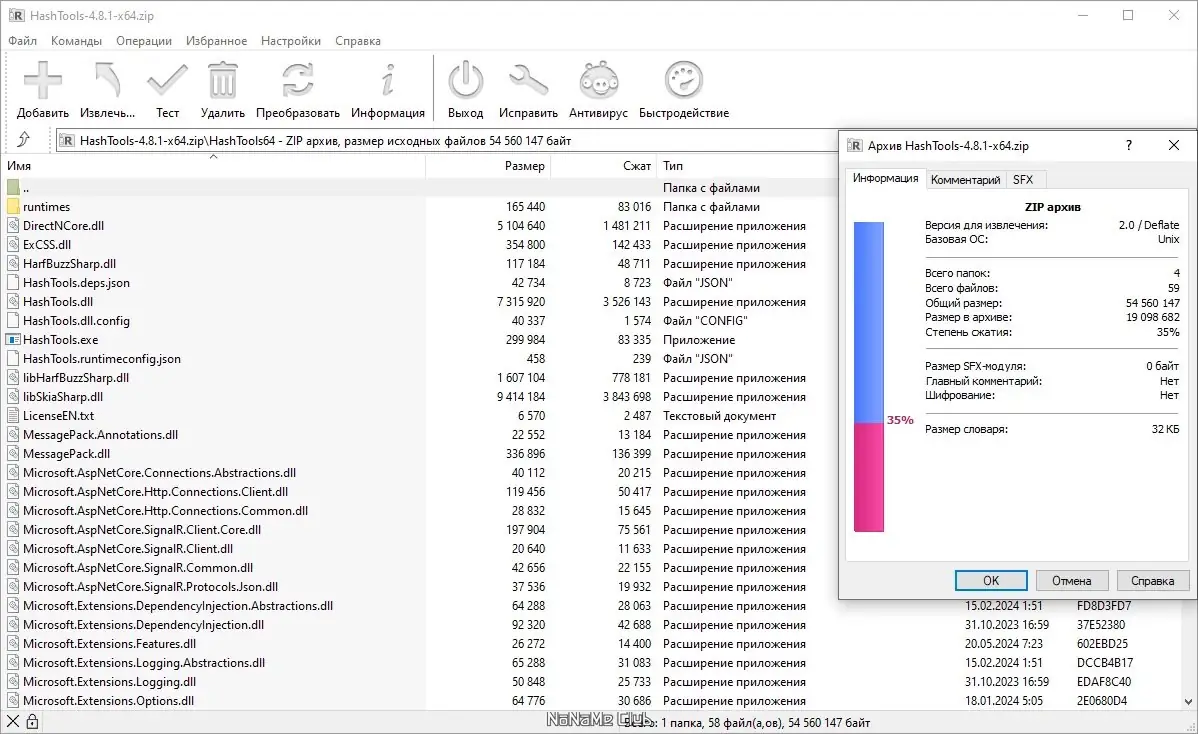Click the lock icon in status bar

click(32, 721)
